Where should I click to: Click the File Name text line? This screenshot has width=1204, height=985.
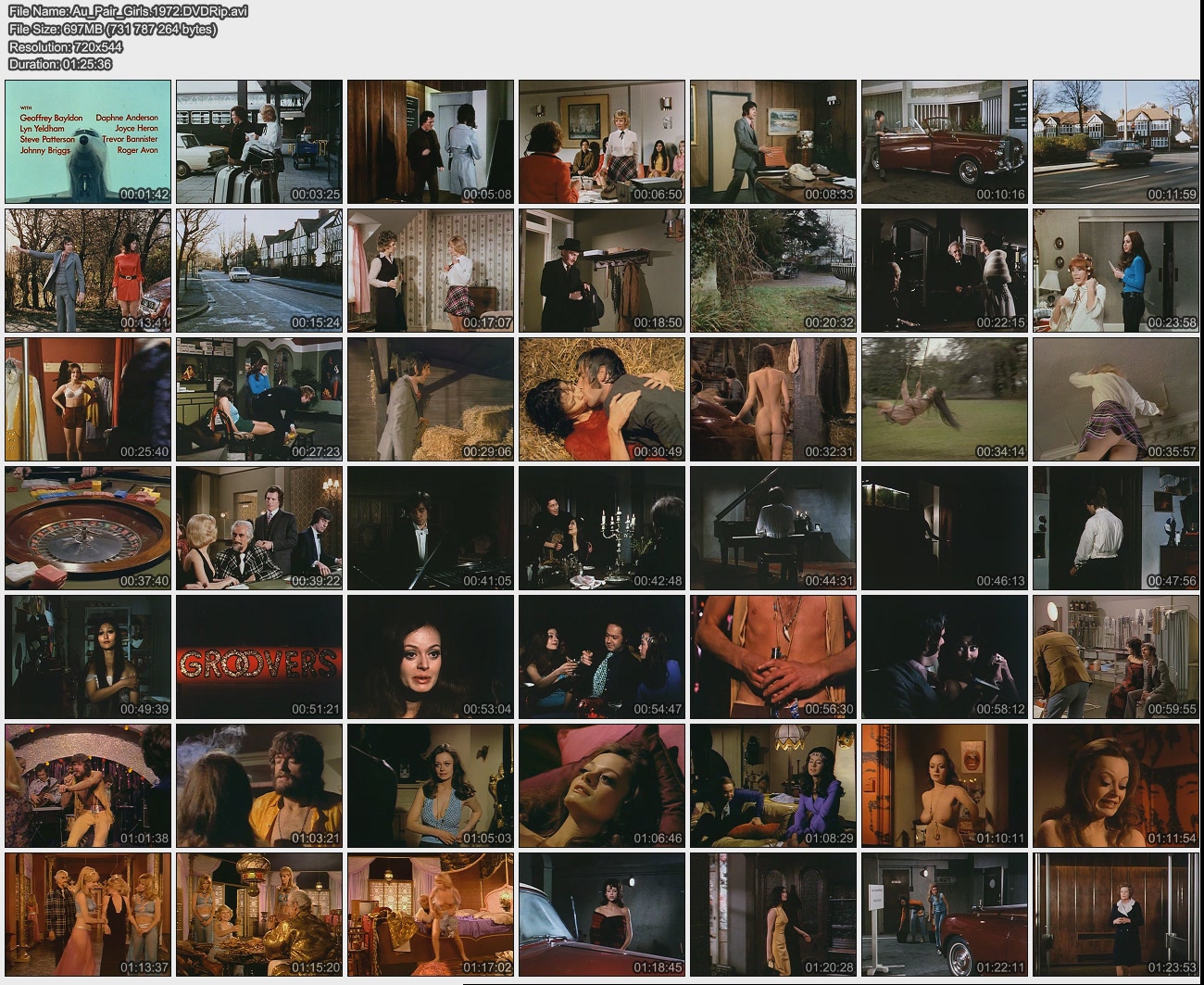click(x=128, y=11)
